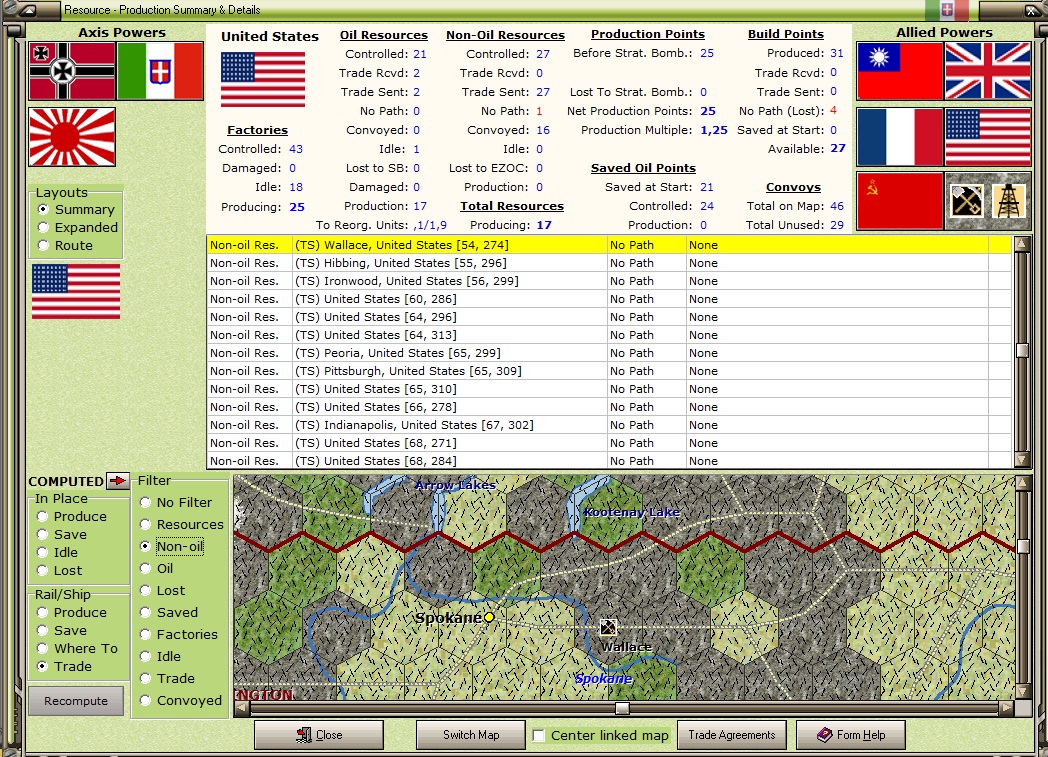
Task: Select the Chinese flag under Allied Powers
Action: (900, 71)
